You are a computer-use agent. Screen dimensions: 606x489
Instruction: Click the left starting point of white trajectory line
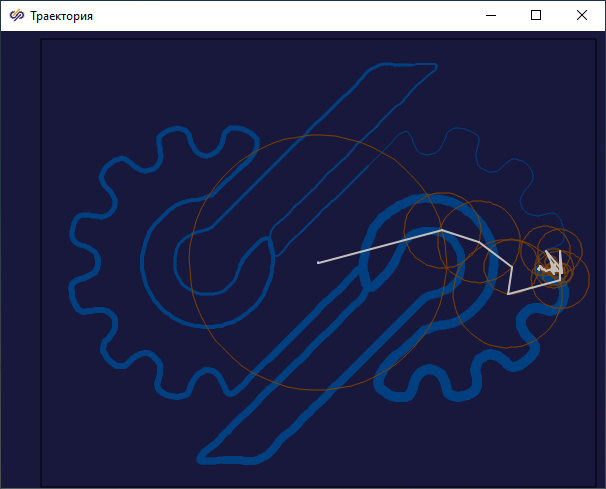(318, 263)
